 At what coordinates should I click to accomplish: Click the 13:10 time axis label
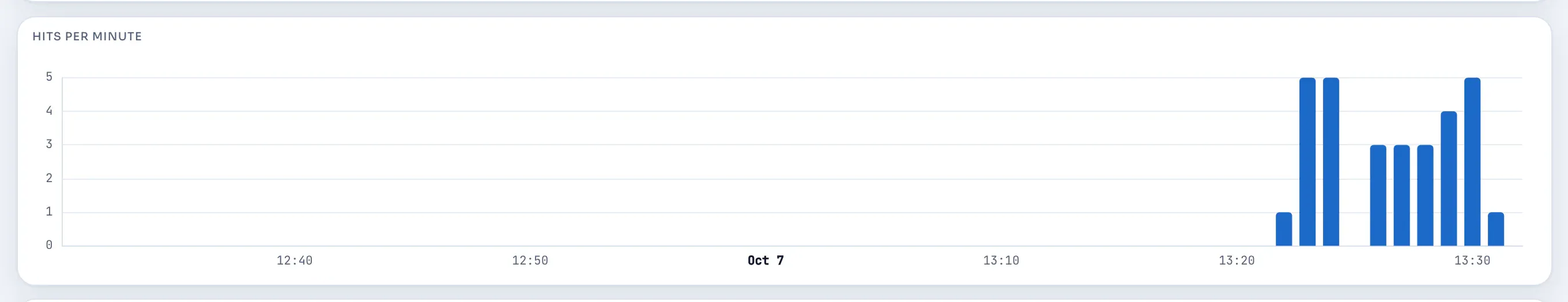tap(1001, 261)
